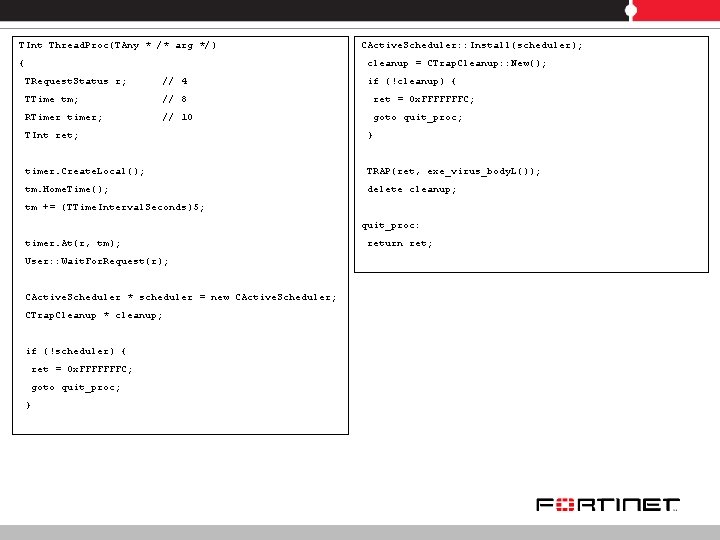The width and height of the screenshot is (720, 540).
Task: Select the 'new CActiveScheduler;' assignment line
Action: (181, 297)
